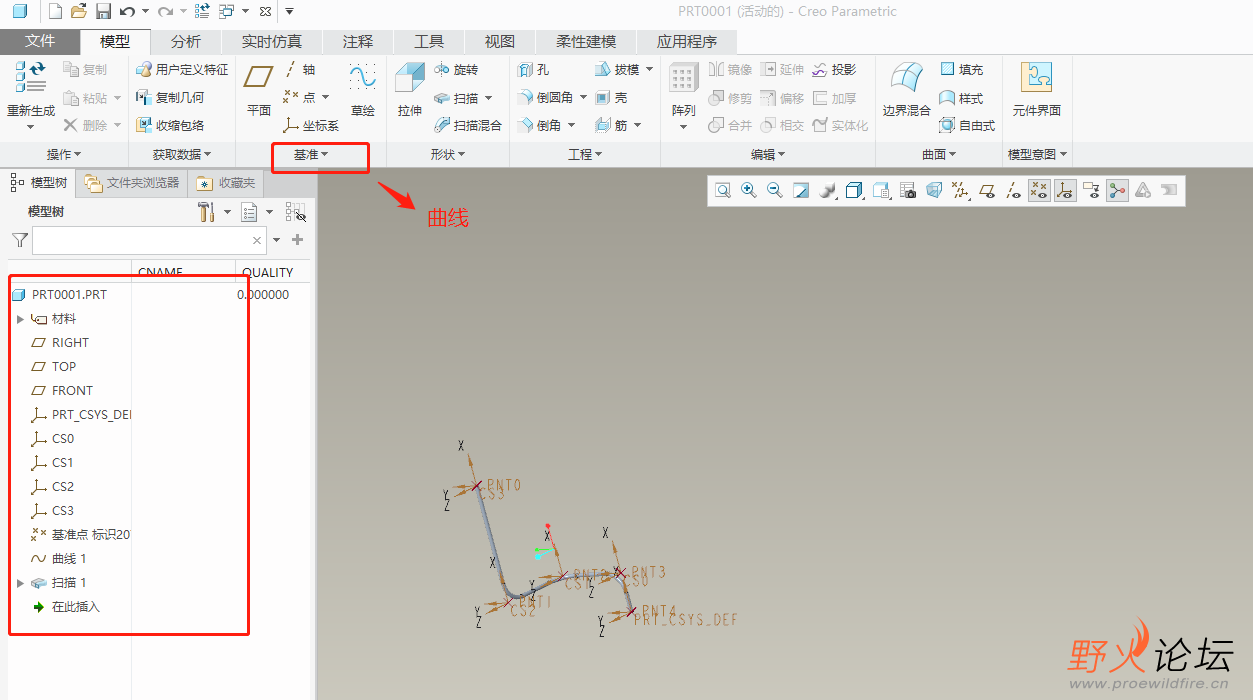This screenshot has height=700, width=1253.
Task: Open the 收藏夹 navigator tab
Action: click(x=226, y=183)
